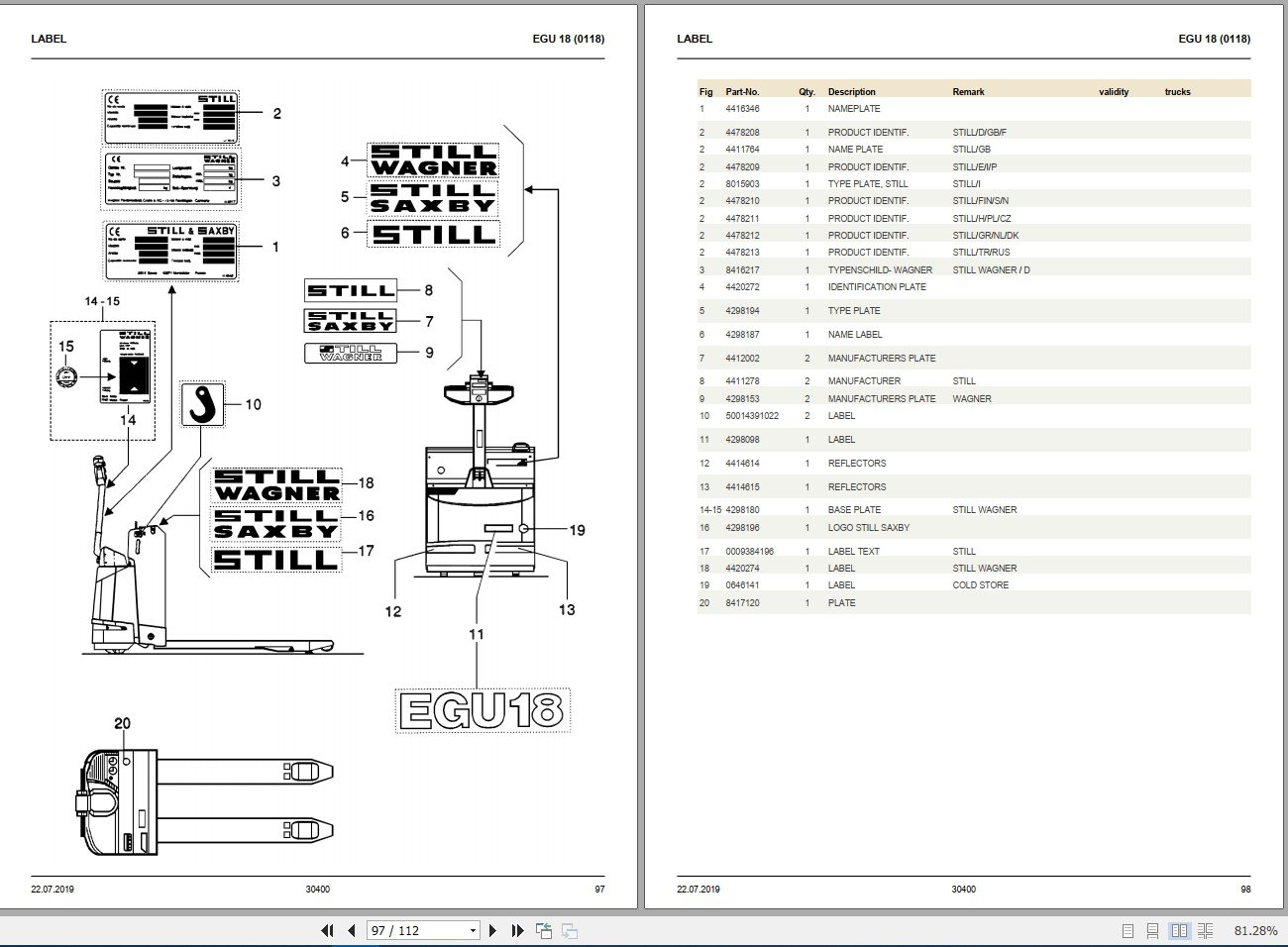Click the Part-No. column header
Viewport: 1288px width, 947px height.
[742, 92]
